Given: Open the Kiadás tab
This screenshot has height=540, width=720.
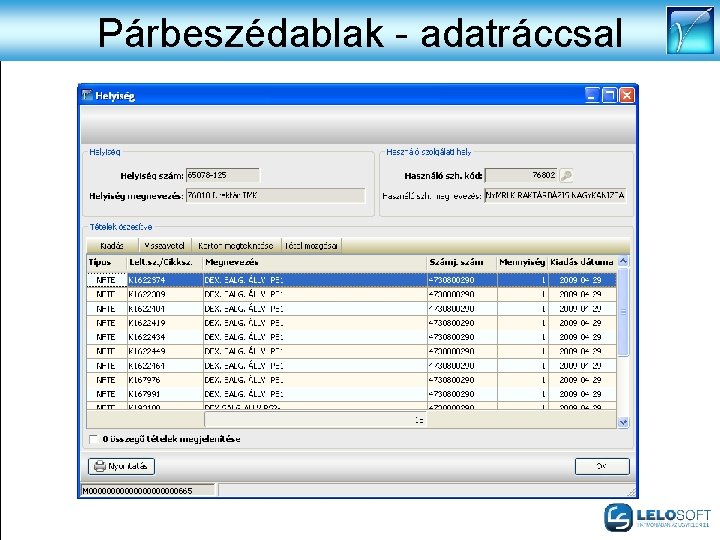Looking at the screenshot, I should (112, 246).
